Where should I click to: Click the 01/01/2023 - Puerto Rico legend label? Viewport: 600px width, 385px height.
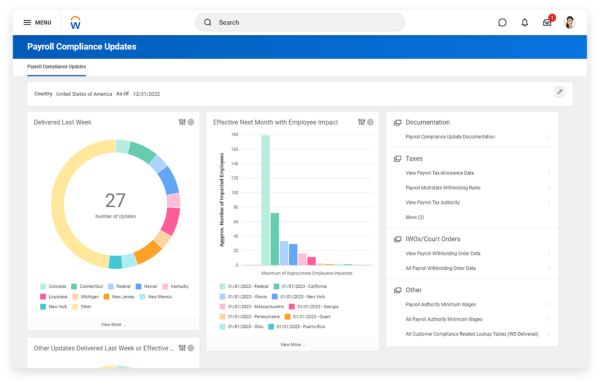point(301,326)
